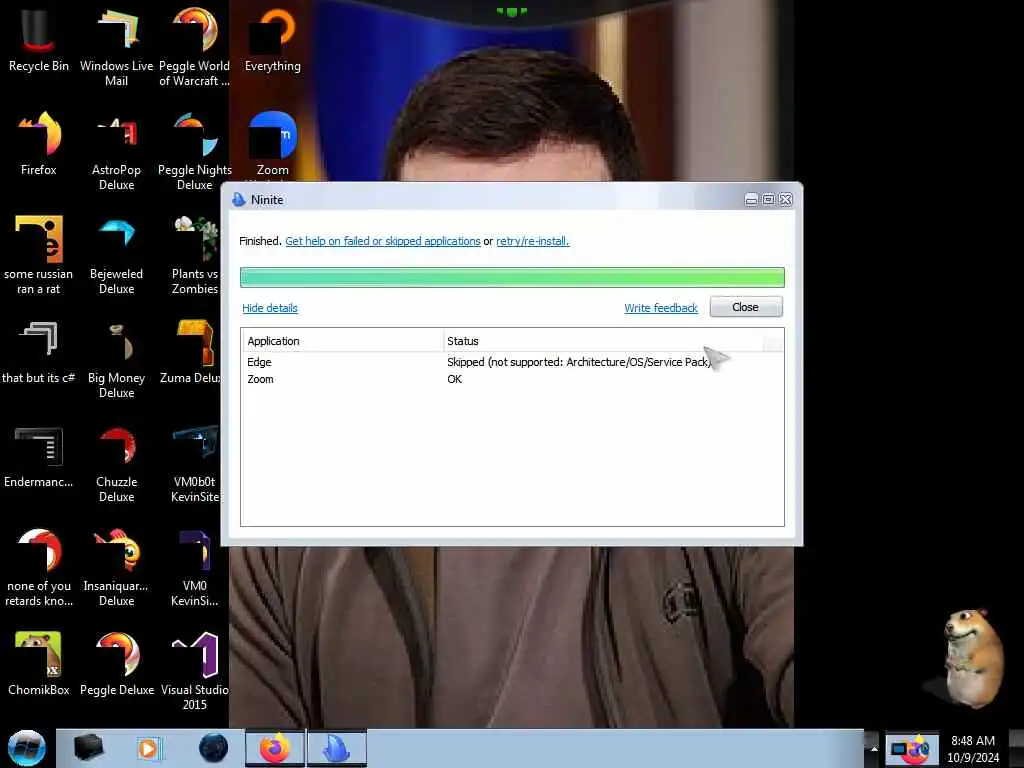
Task: Select the Zoom row in list
Action: click(512, 379)
